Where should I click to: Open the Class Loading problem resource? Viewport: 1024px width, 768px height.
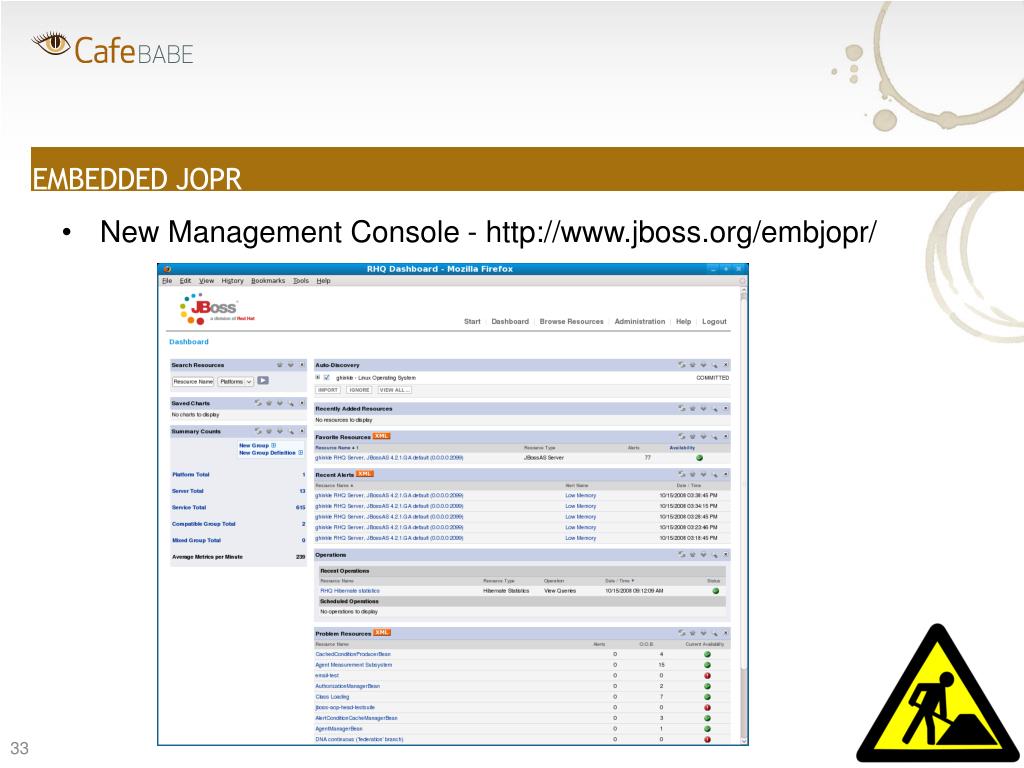click(x=332, y=697)
